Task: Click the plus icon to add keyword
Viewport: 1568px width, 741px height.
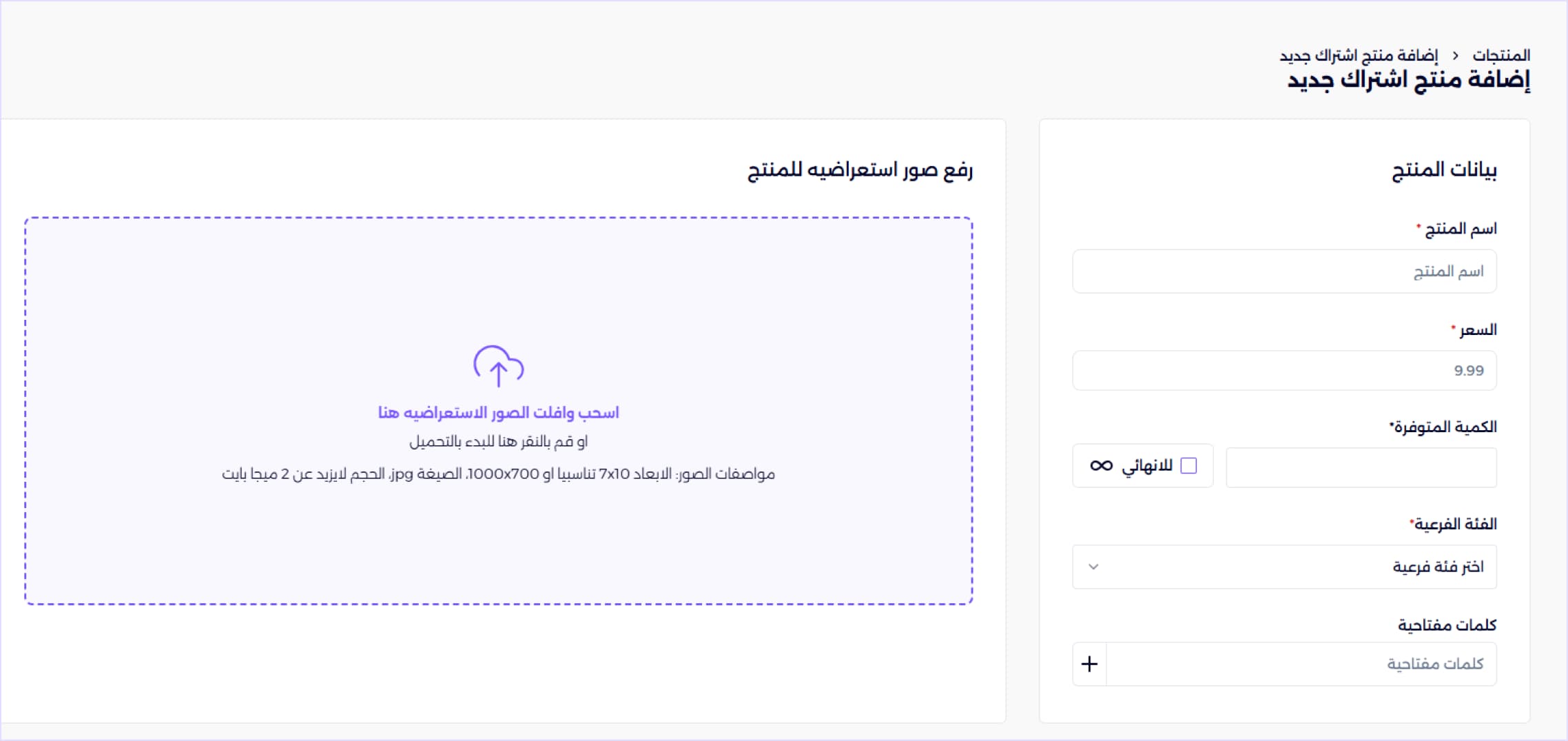Action: pos(1089,664)
